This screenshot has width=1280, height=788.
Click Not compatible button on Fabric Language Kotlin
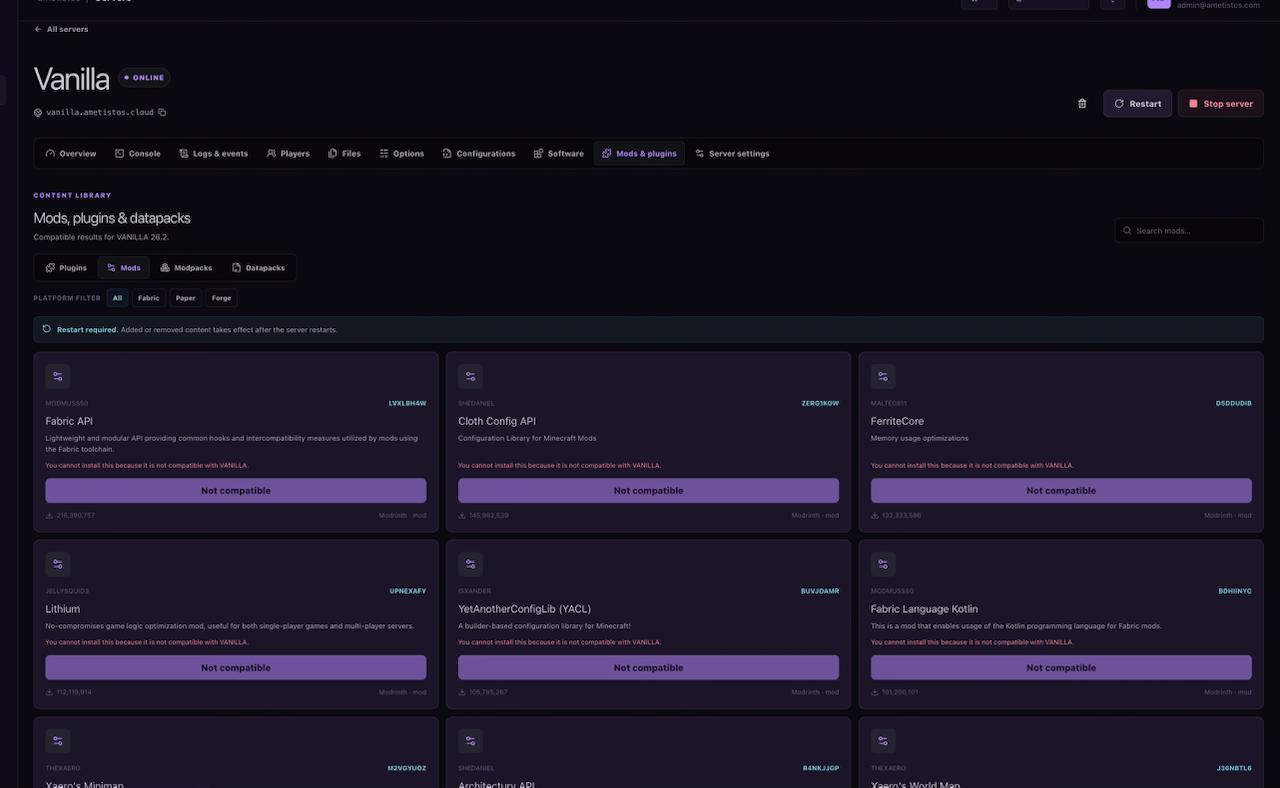click(x=1061, y=667)
